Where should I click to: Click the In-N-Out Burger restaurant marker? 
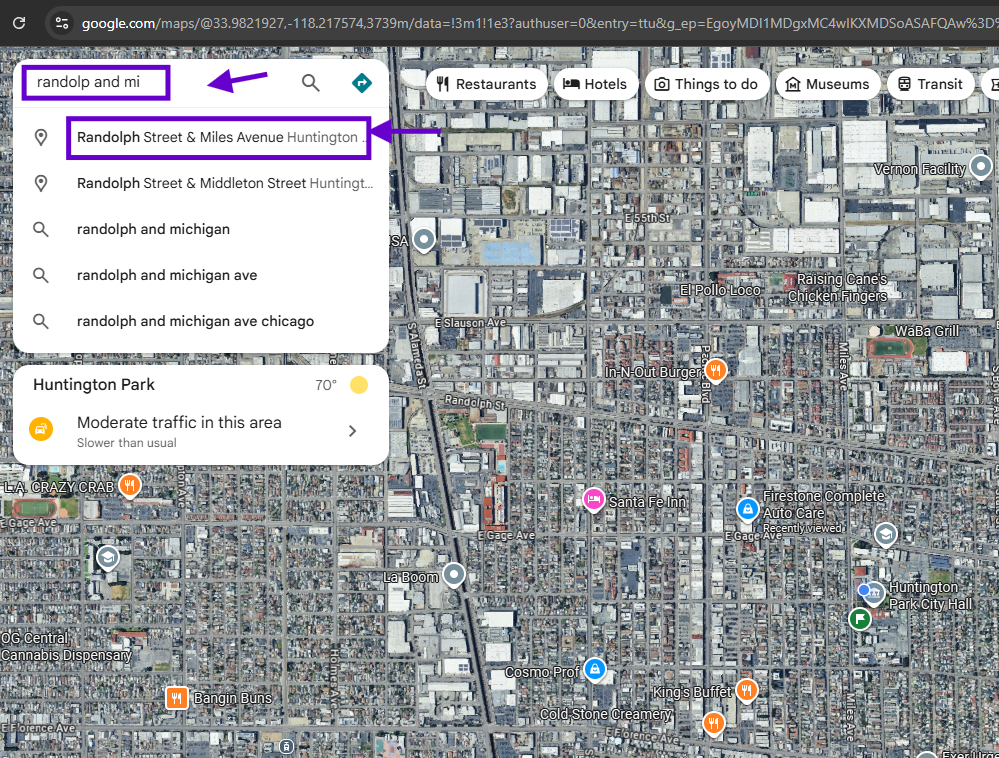tap(716, 369)
